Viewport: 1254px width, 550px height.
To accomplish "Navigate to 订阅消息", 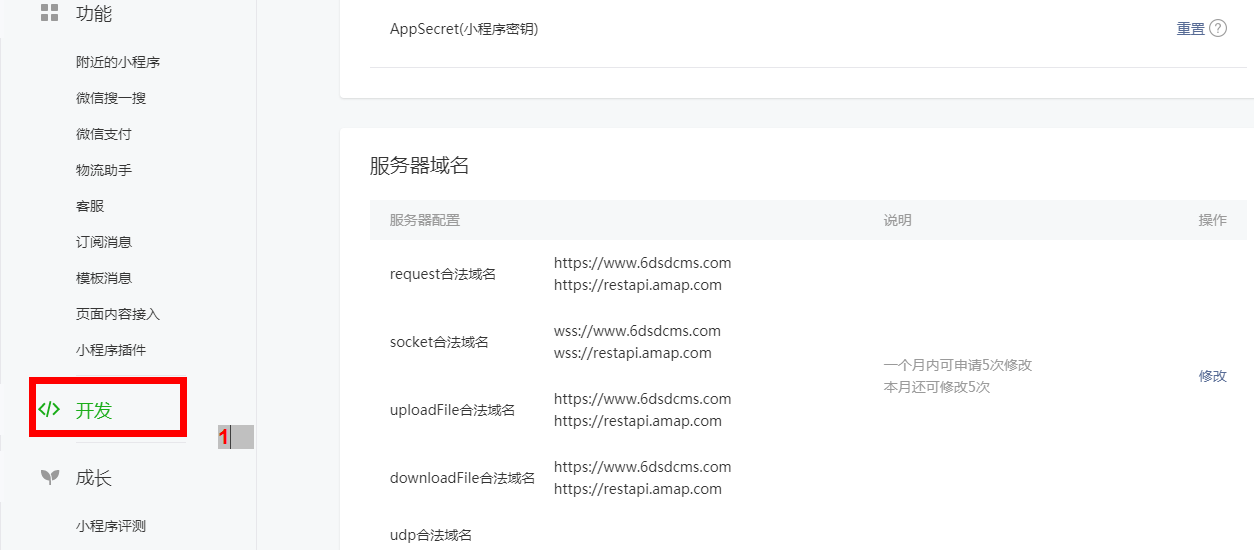I will 103,242.
